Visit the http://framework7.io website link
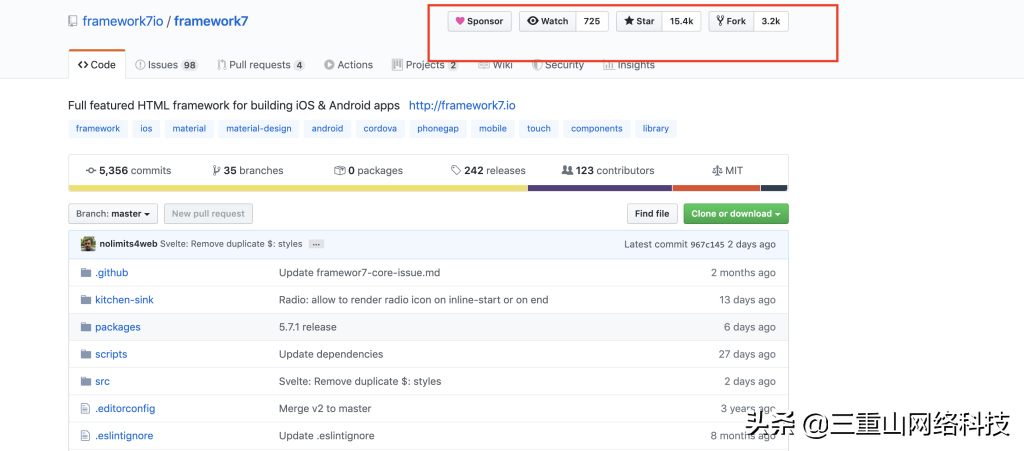This screenshot has height=451, width=1024. (462, 106)
